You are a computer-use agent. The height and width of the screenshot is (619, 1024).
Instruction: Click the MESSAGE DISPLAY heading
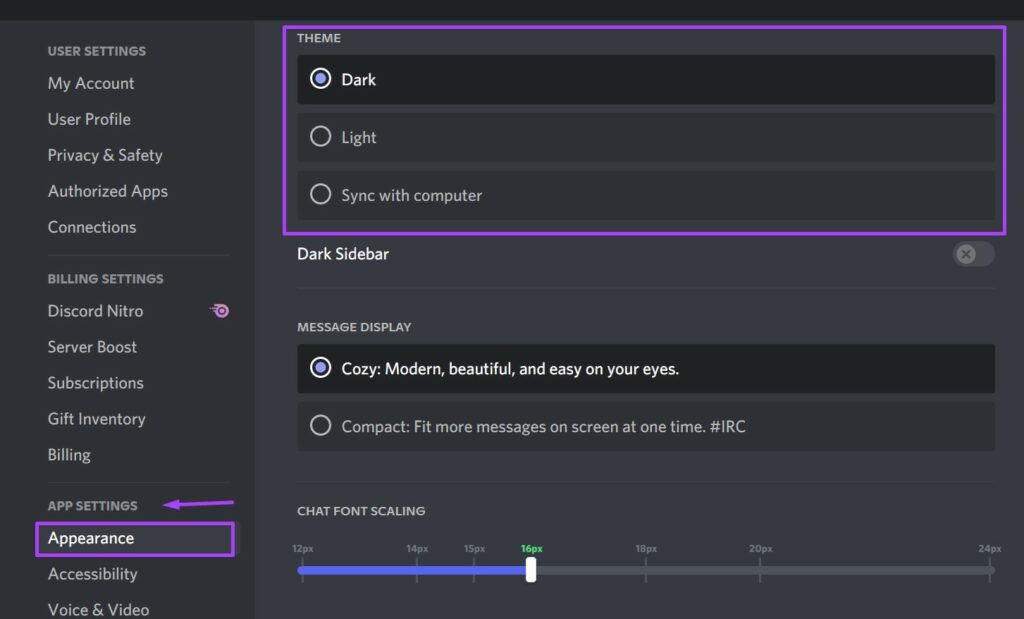pyautogui.click(x=354, y=327)
